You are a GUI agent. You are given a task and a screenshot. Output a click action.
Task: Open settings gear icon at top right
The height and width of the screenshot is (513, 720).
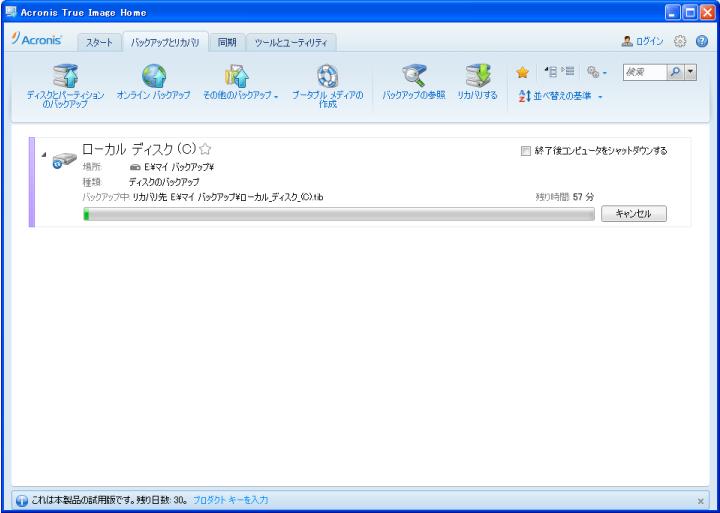[680, 41]
